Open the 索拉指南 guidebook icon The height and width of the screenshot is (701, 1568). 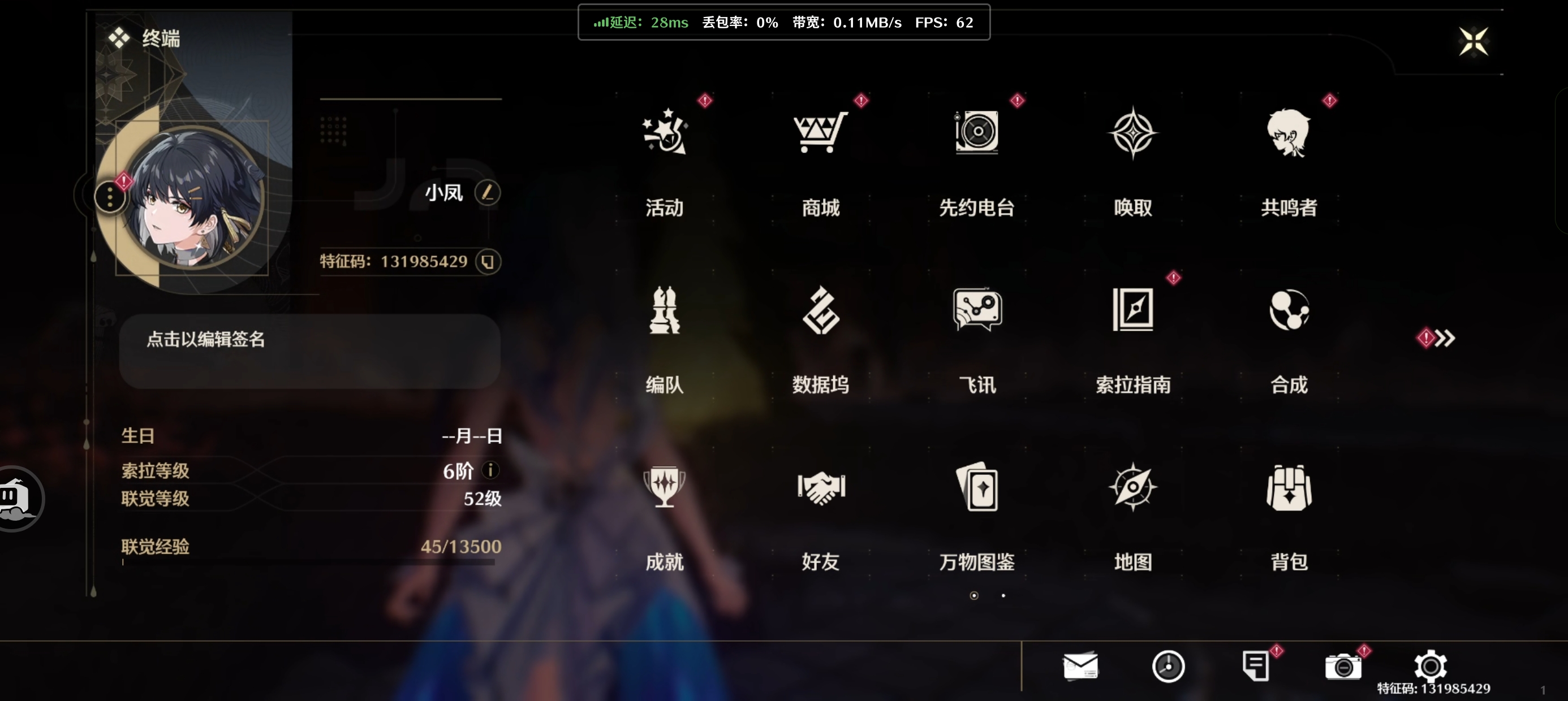click(1132, 310)
